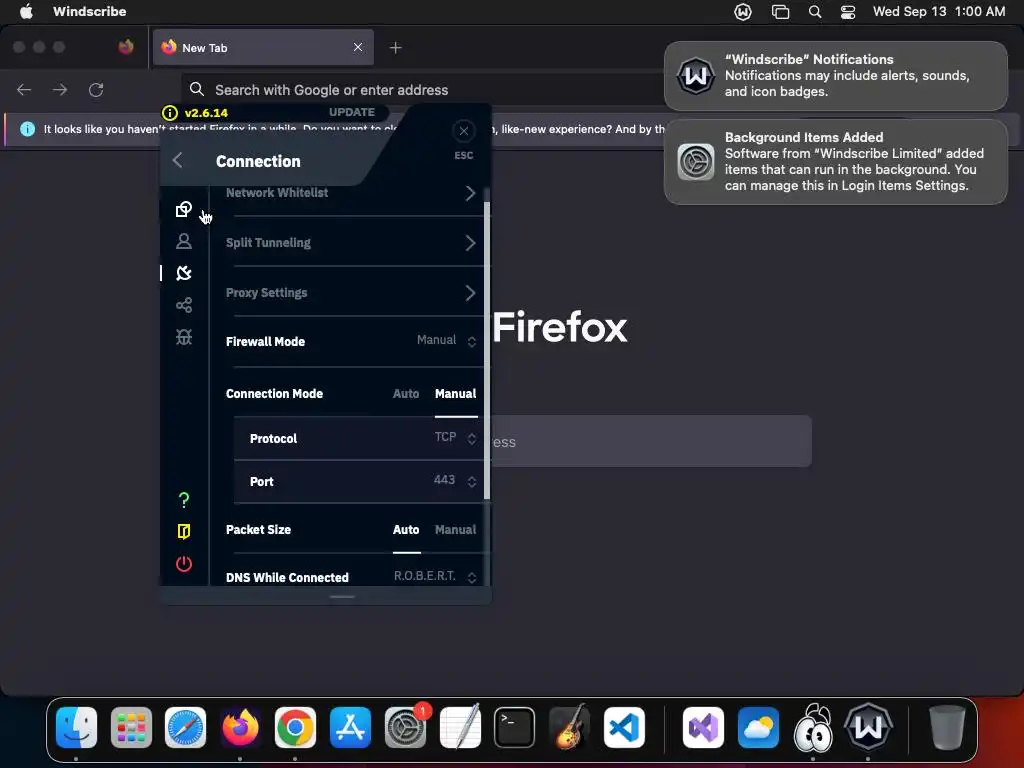Set Packet Size to Auto
This screenshot has height=768, width=1024.
coord(406,530)
